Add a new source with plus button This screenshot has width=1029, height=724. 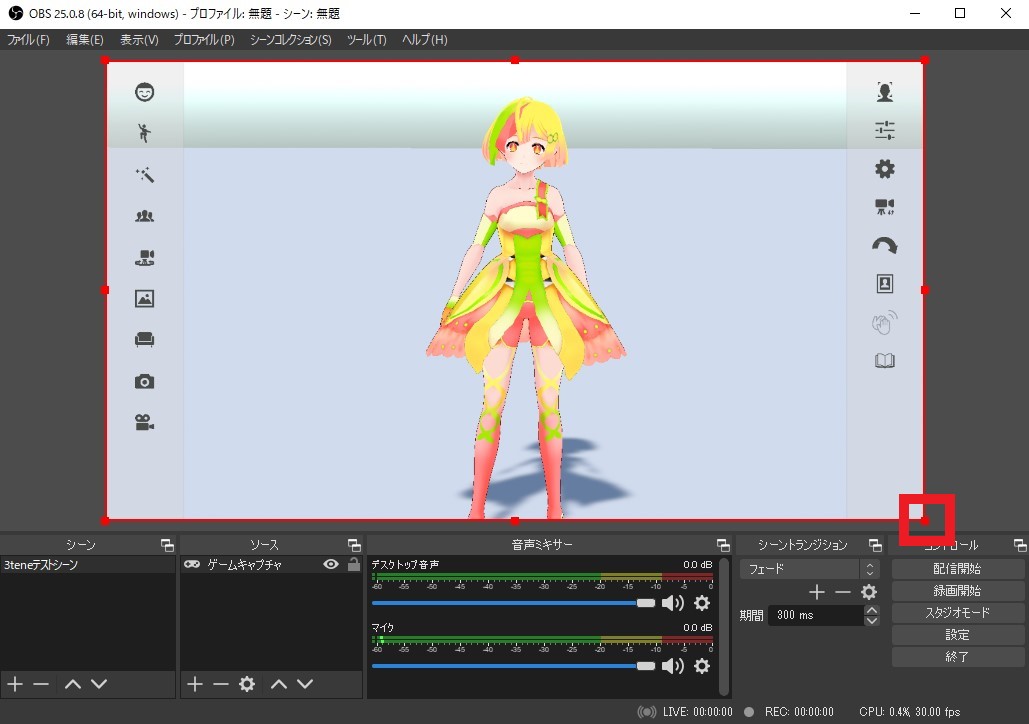tap(195, 684)
